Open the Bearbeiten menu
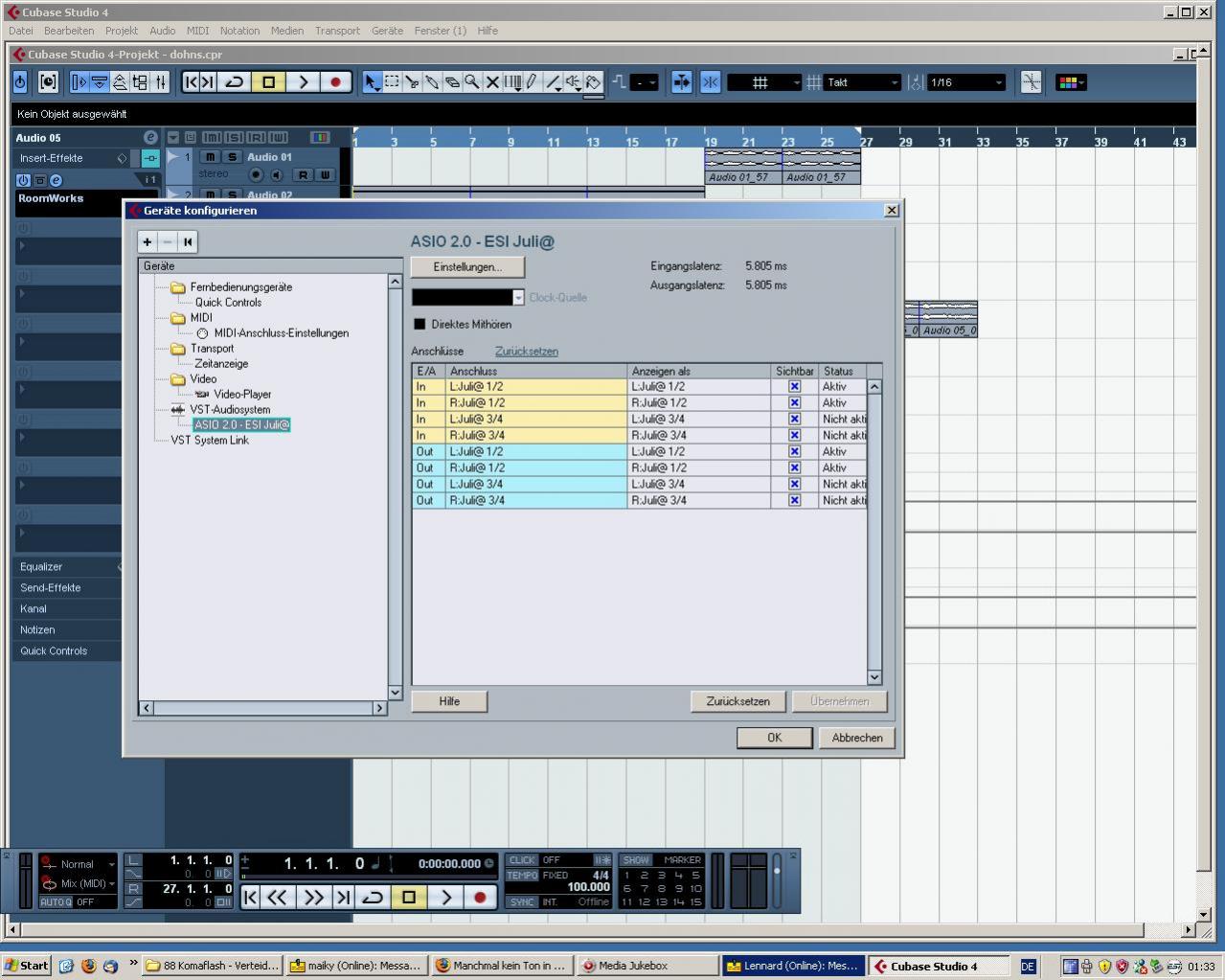This screenshot has height=980, width=1225. pyautogui.click(x=69, y=31)
